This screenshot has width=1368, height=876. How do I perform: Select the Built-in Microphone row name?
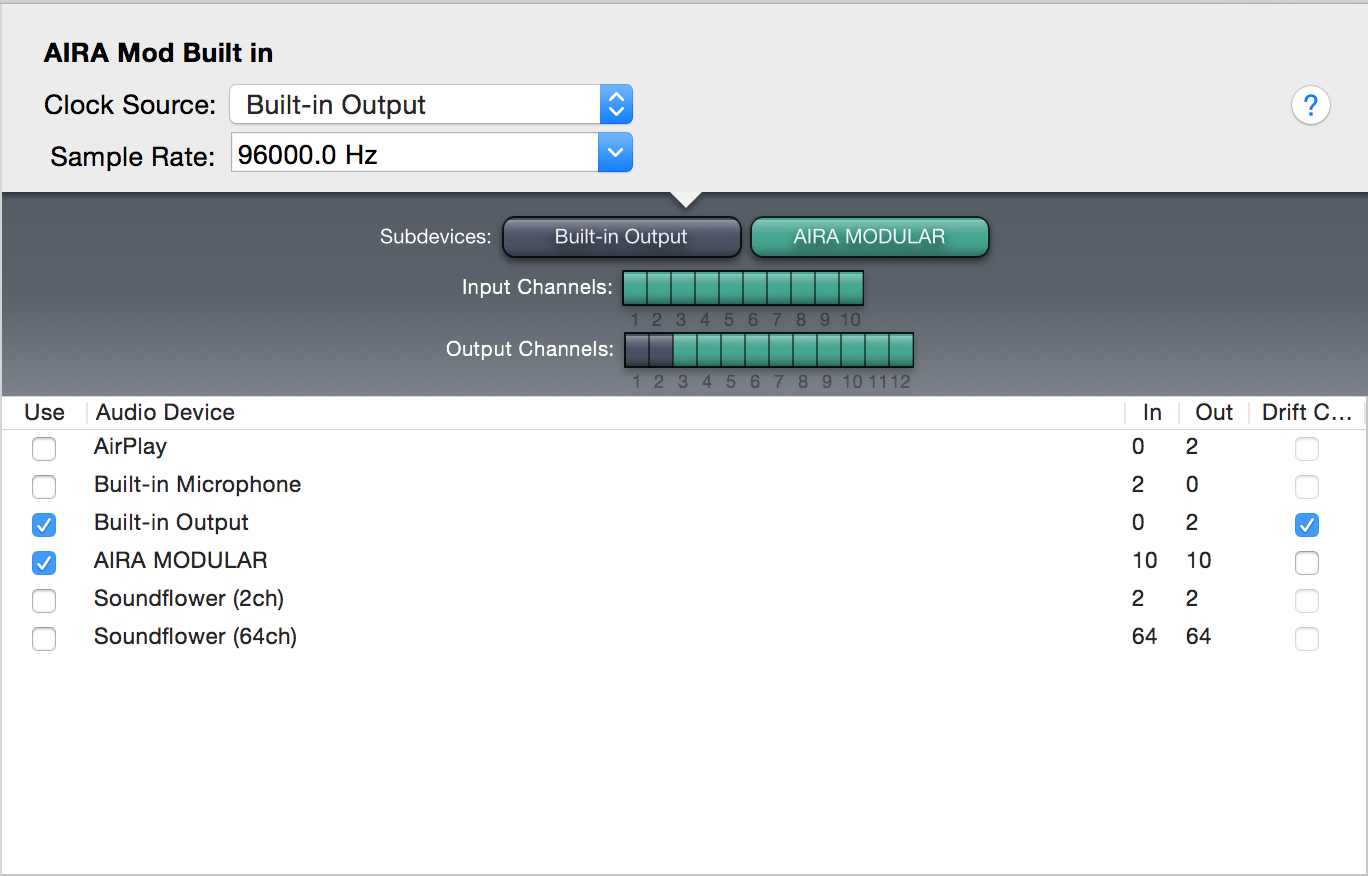click(197, 485)
